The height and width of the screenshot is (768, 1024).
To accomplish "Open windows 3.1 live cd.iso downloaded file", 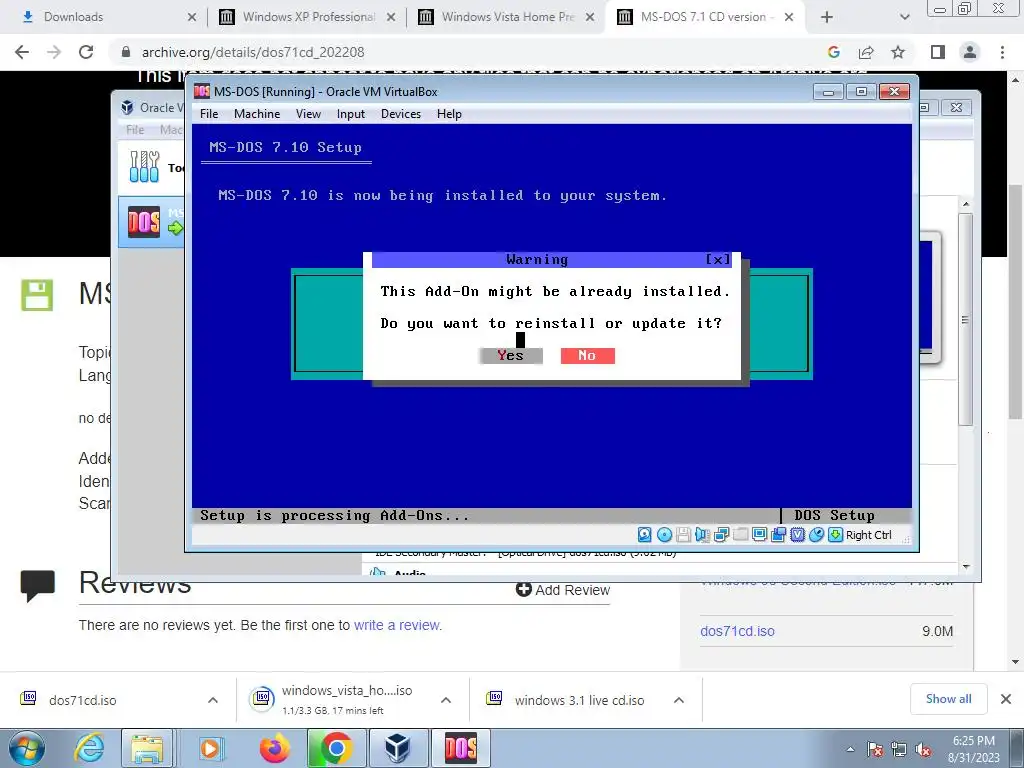I will click(579, 700).
